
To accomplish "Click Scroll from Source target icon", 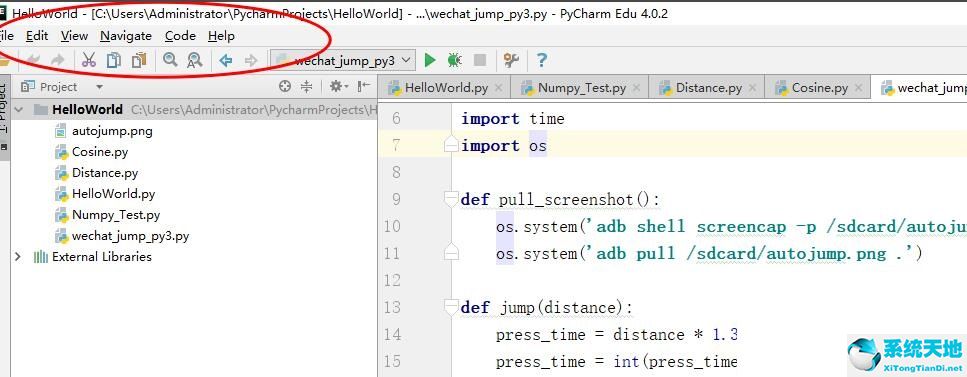I will tap(284, 86).
